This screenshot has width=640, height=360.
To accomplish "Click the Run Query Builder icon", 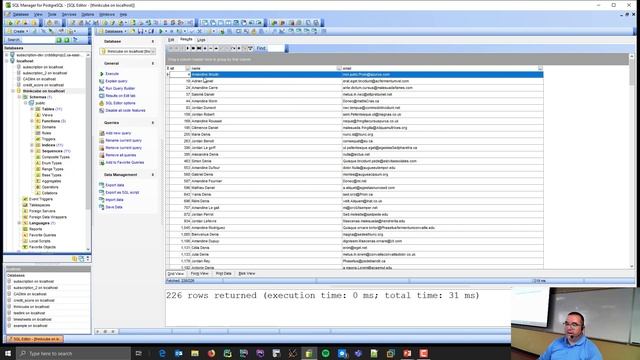I will click(102, 89).
